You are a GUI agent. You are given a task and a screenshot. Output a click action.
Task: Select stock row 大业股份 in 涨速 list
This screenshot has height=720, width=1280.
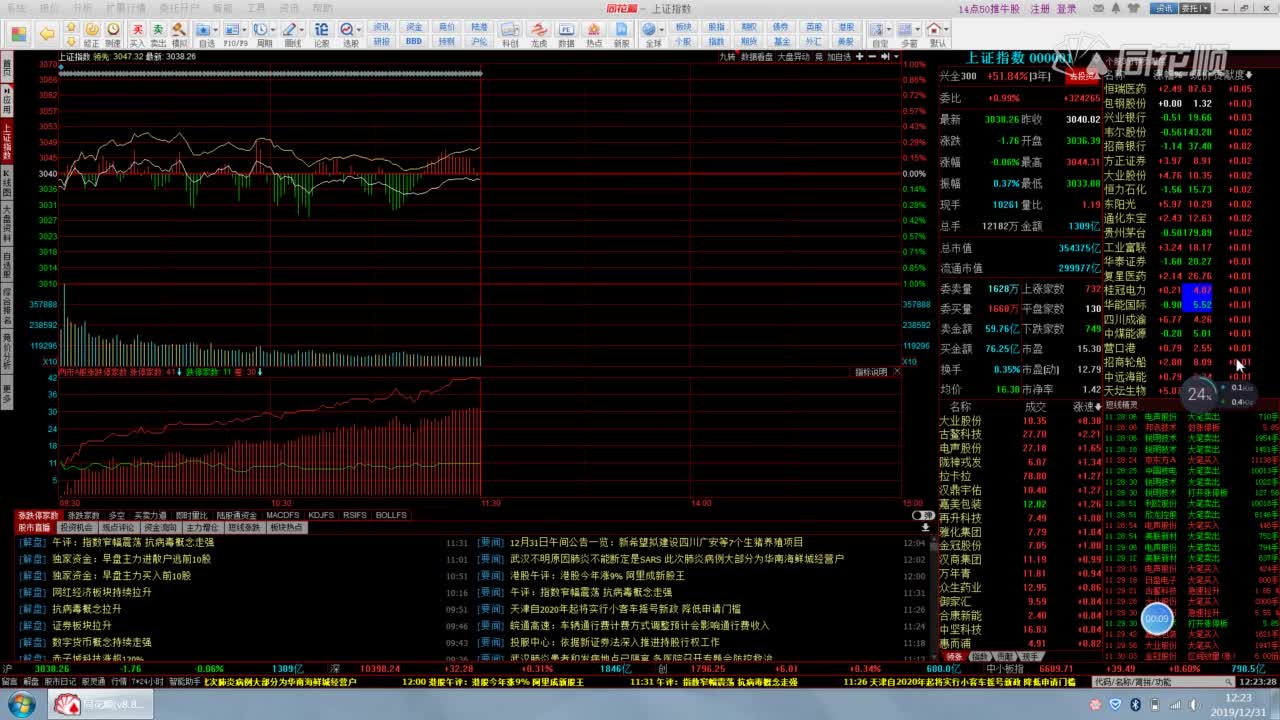click(1020, 421)
